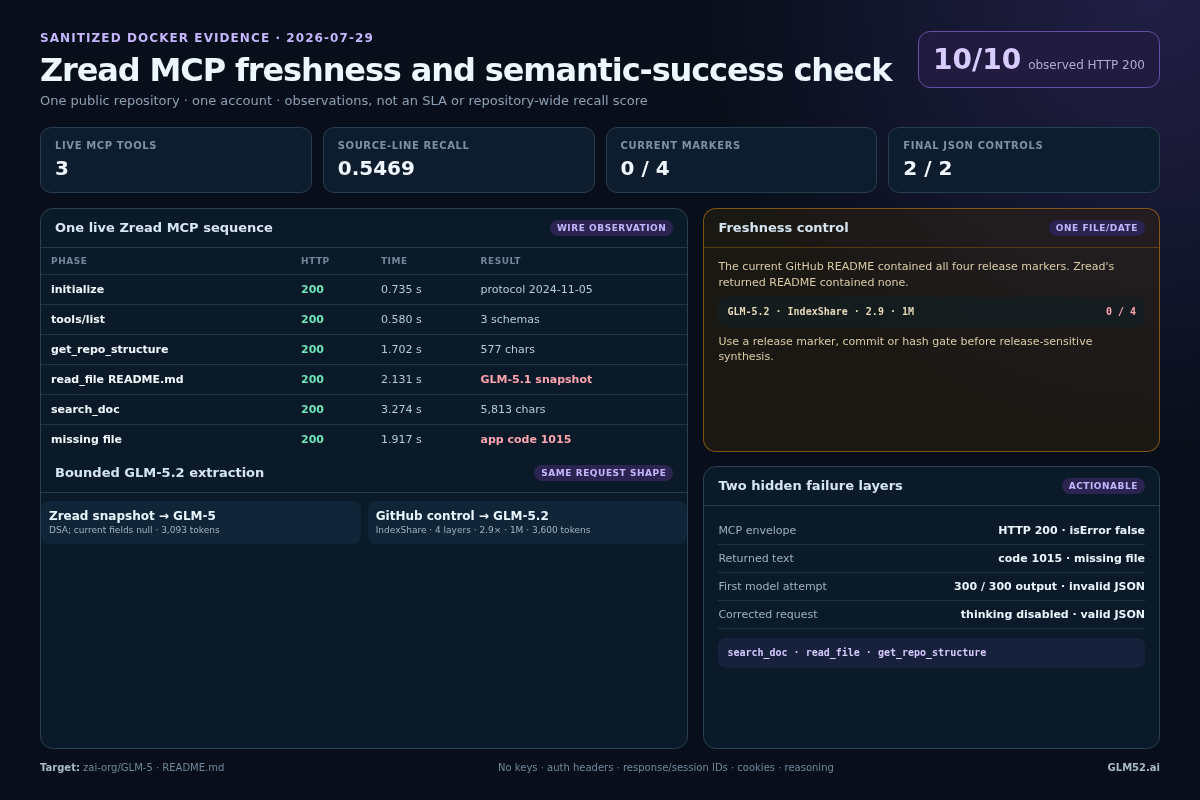Click the RESULT column header
Image resolution: width=1200 pixels, height=800 pixels.
(501, 261)
